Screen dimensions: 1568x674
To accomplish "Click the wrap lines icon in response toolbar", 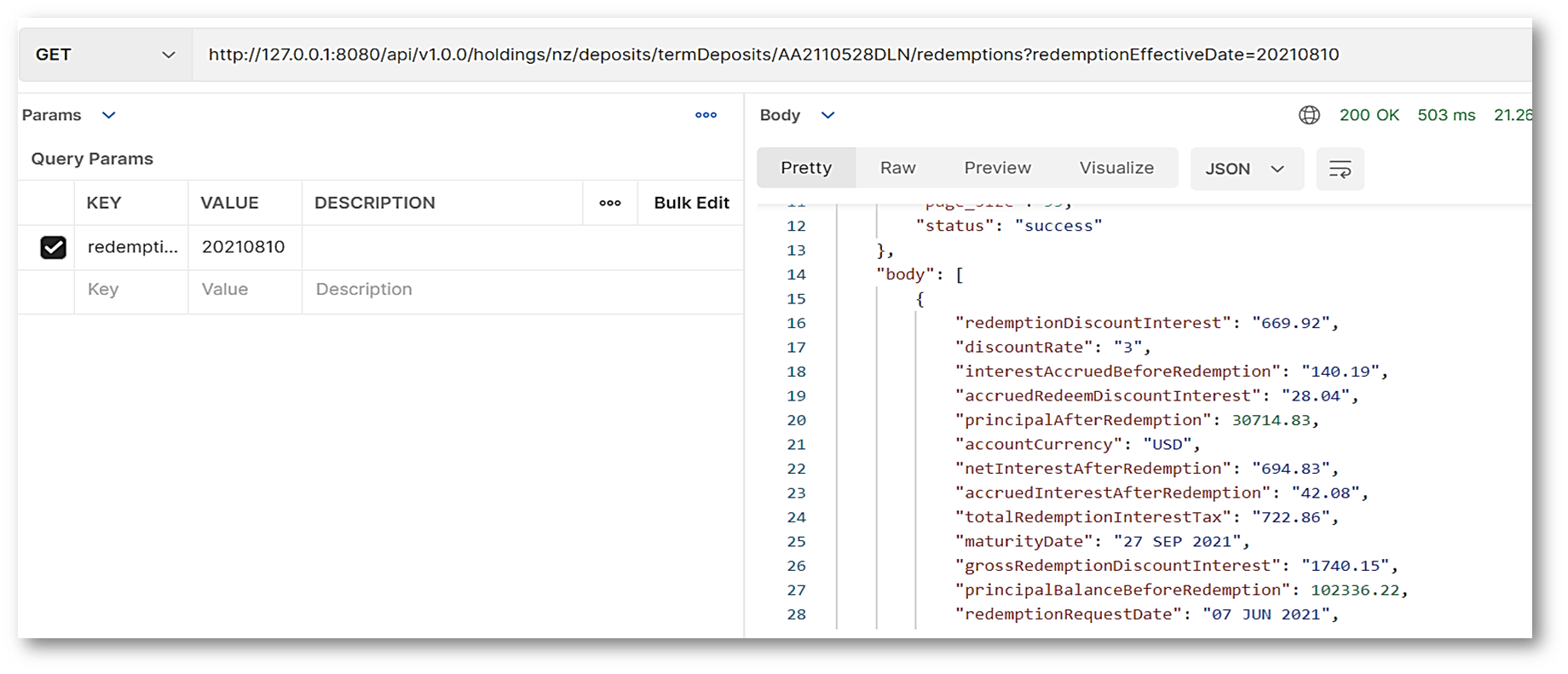I will (1340, 169).
